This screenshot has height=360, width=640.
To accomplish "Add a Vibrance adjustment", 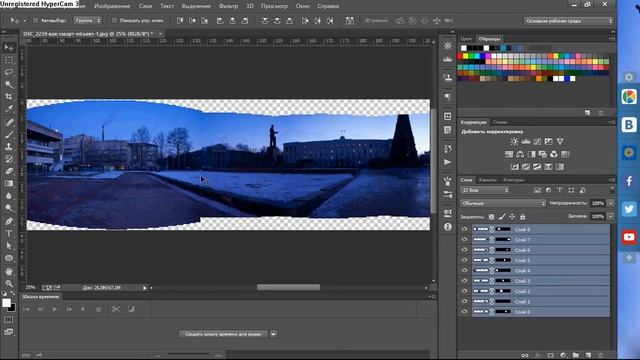I will coord(560,141).
